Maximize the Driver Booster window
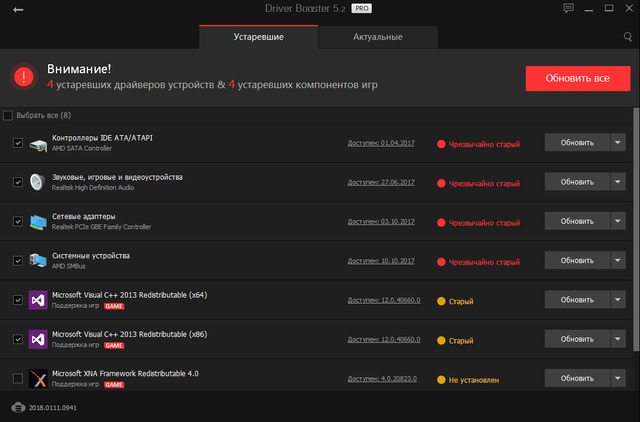Viewport: 640px width, 422px height. [609, 8]
